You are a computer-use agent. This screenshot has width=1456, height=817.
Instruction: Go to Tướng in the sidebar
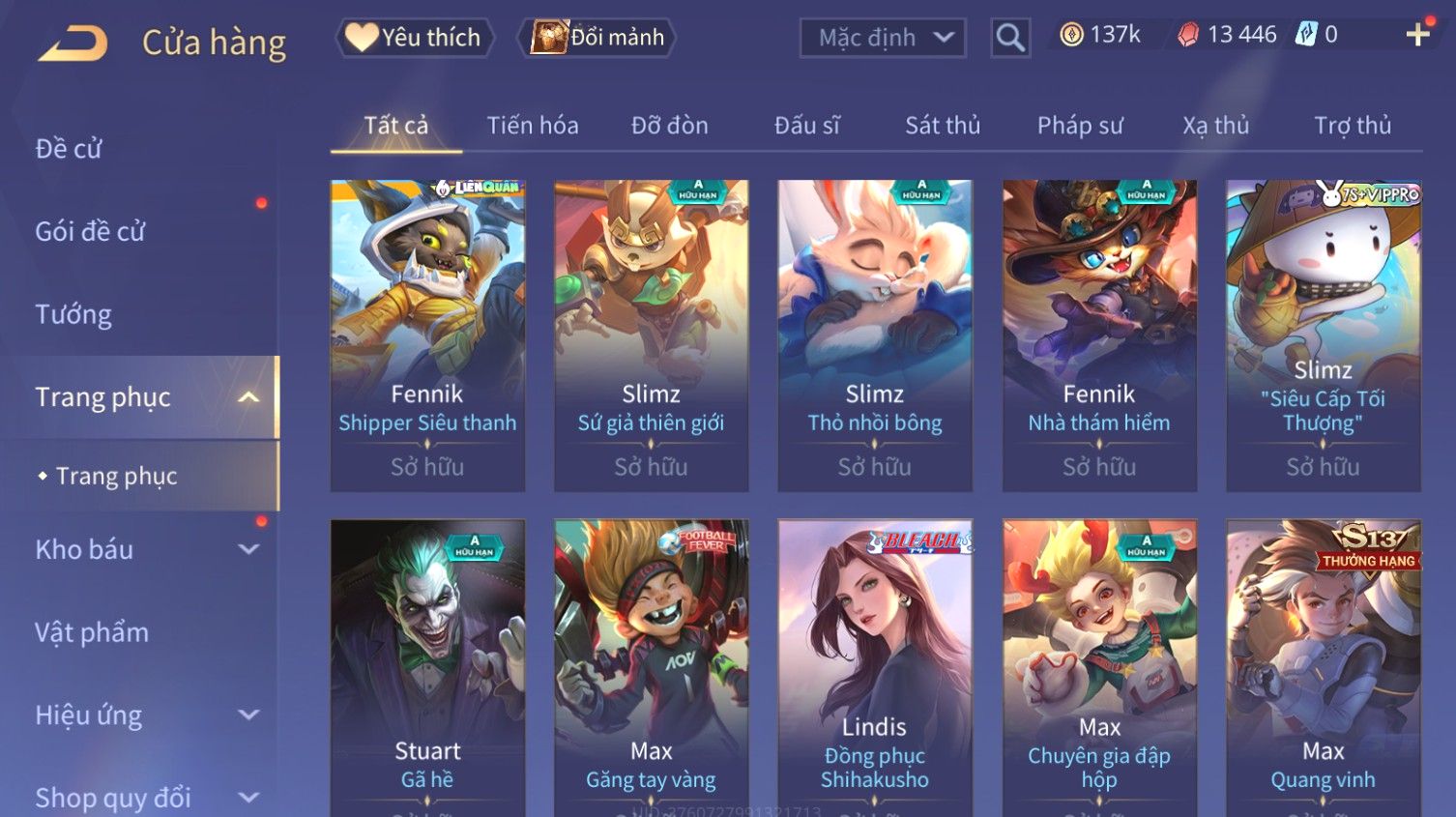(x=73, y=314)
